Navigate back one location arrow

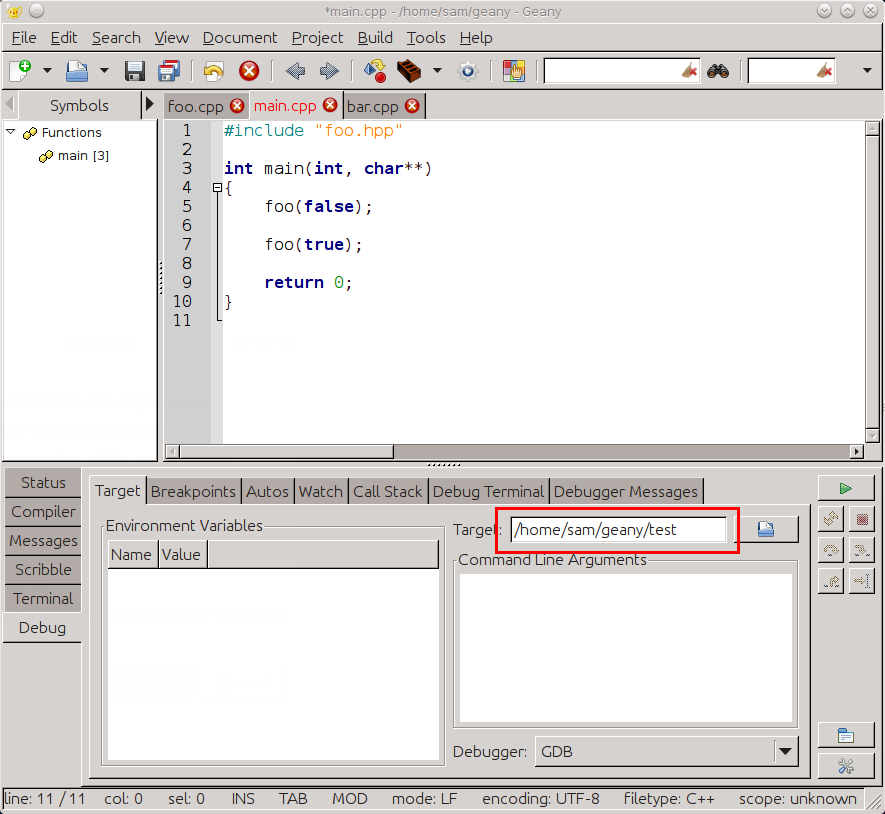tap(295, 71)
